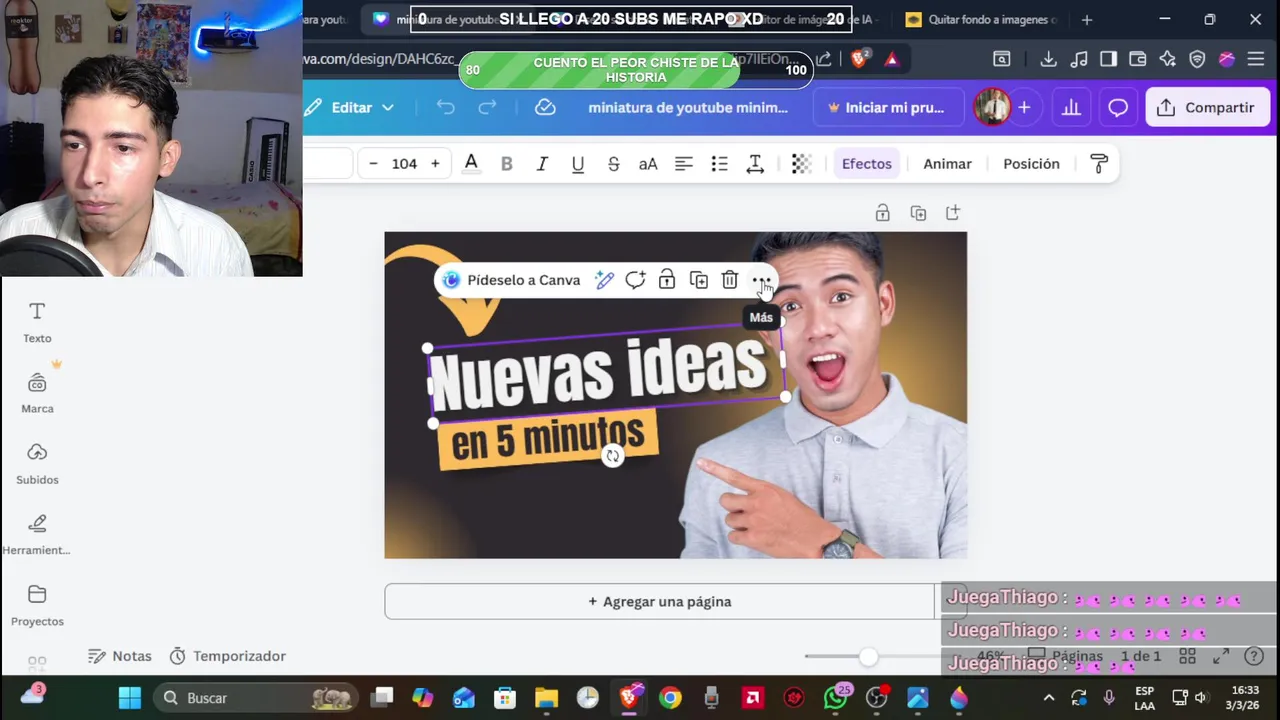Increase the font size with the plus button
Screen dimensions: 1280x720
point(435,164)
